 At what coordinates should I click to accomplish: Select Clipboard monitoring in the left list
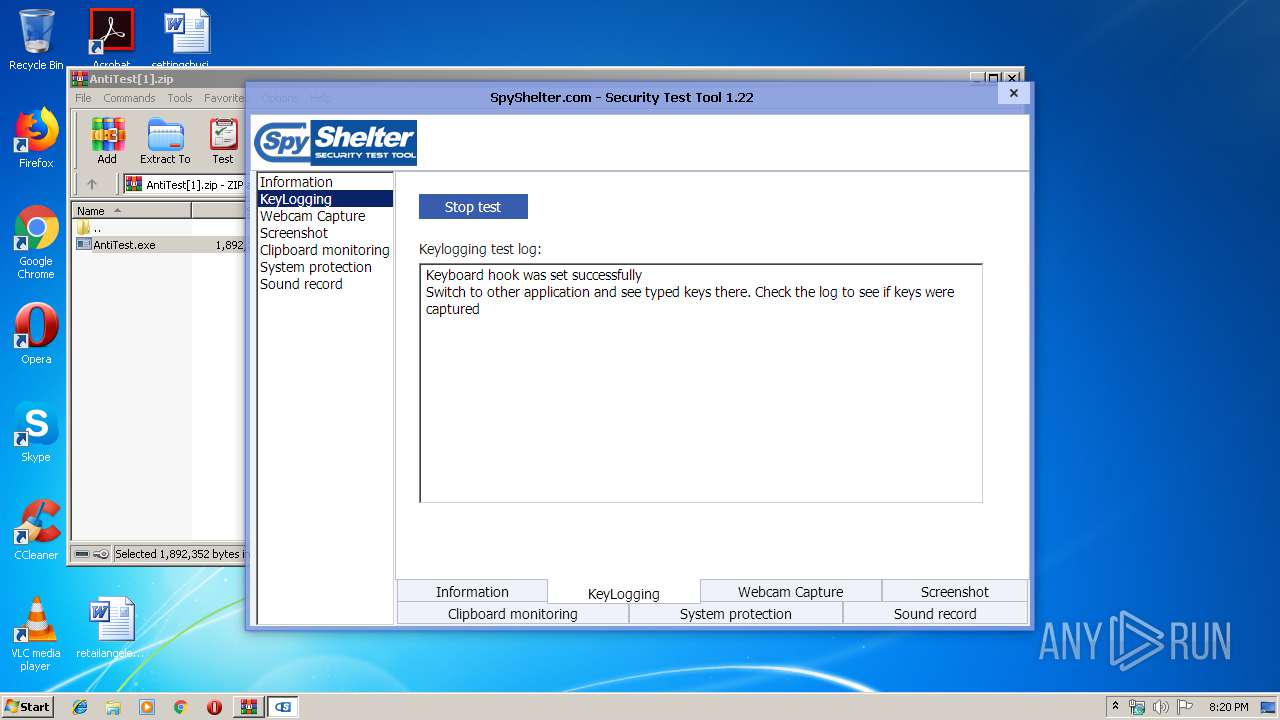[324, 250]
